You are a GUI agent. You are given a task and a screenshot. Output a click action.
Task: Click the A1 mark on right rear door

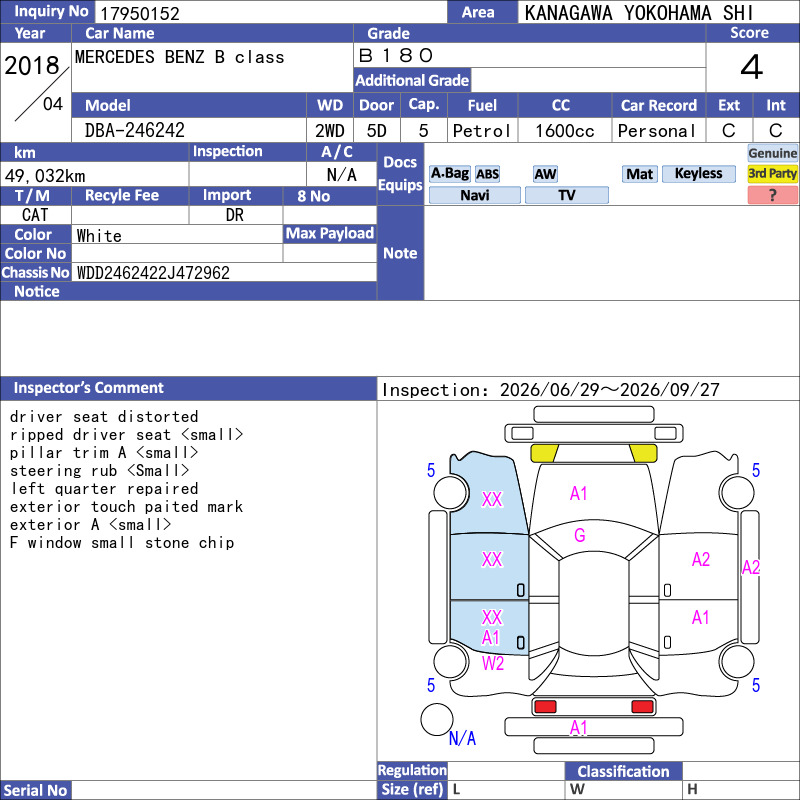701,617
